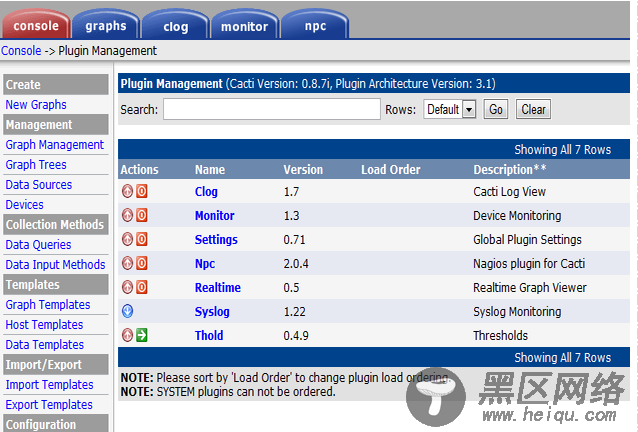This screenshot has width=638, height=432.
Task: Click the Thresholds description
Action: click(500, 336)
